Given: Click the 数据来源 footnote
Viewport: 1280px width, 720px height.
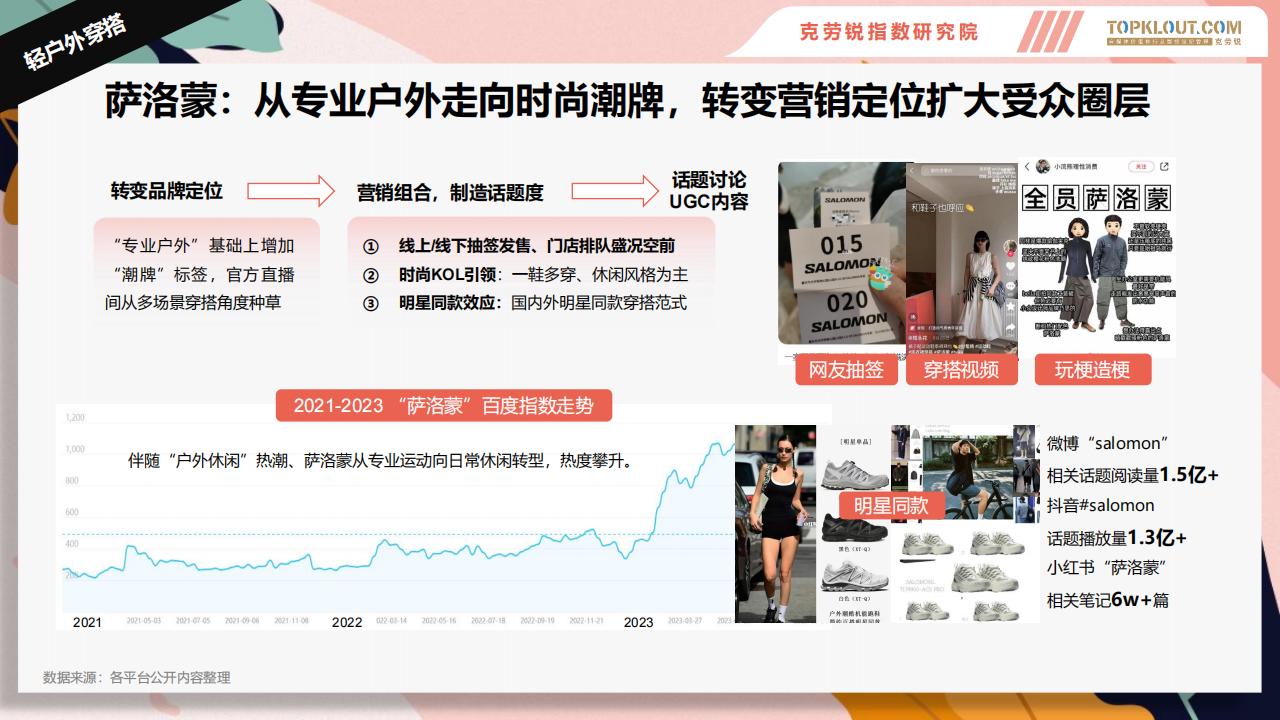Looking at the screenshot, I should [137, 677].
